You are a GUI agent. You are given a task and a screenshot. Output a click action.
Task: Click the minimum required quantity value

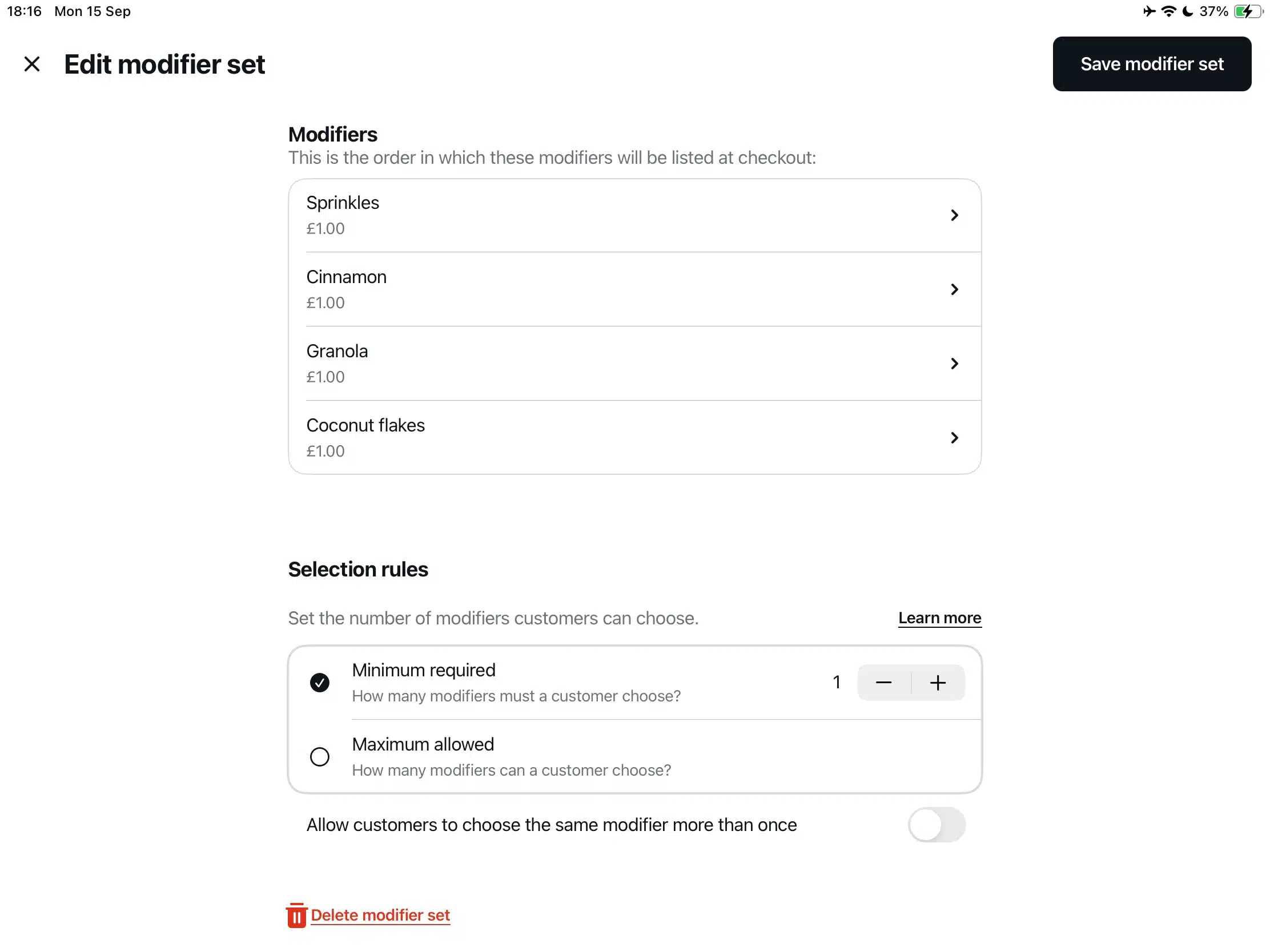pos(837,682)
